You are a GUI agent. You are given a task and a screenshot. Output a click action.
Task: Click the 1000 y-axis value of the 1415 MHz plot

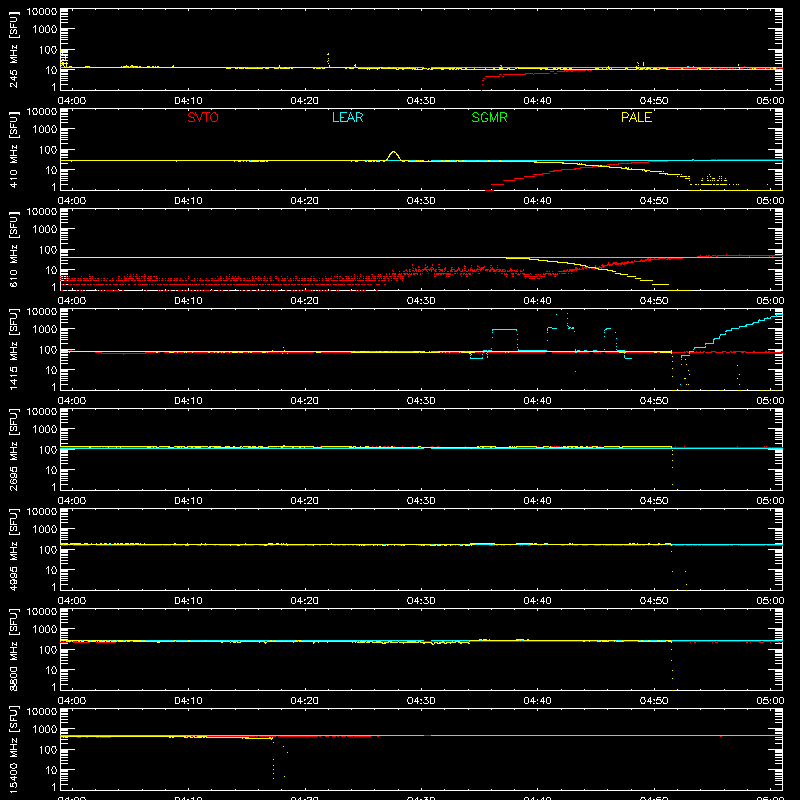(45, 330)
